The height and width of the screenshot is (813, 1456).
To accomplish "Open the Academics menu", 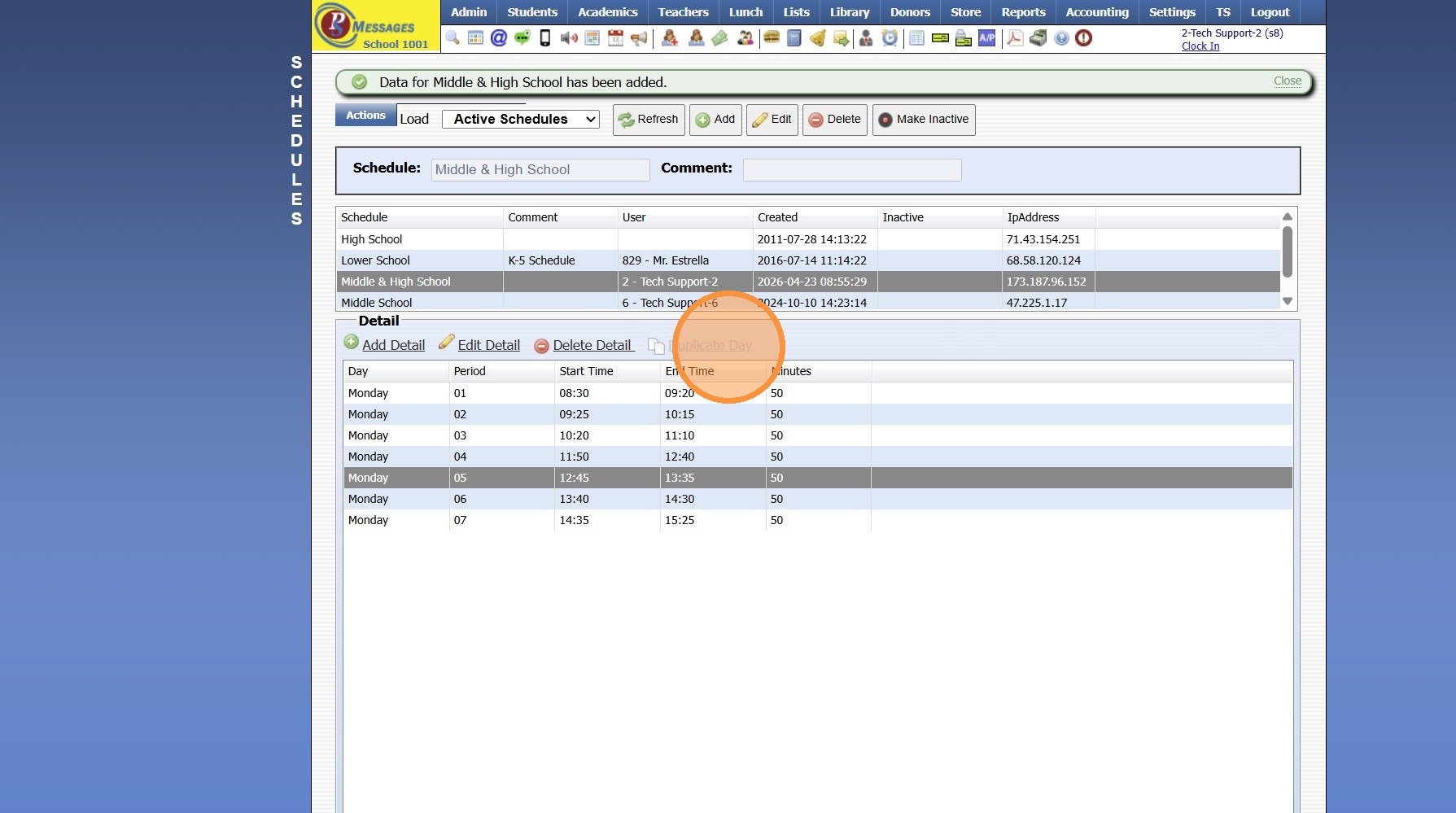I will 607,12.
